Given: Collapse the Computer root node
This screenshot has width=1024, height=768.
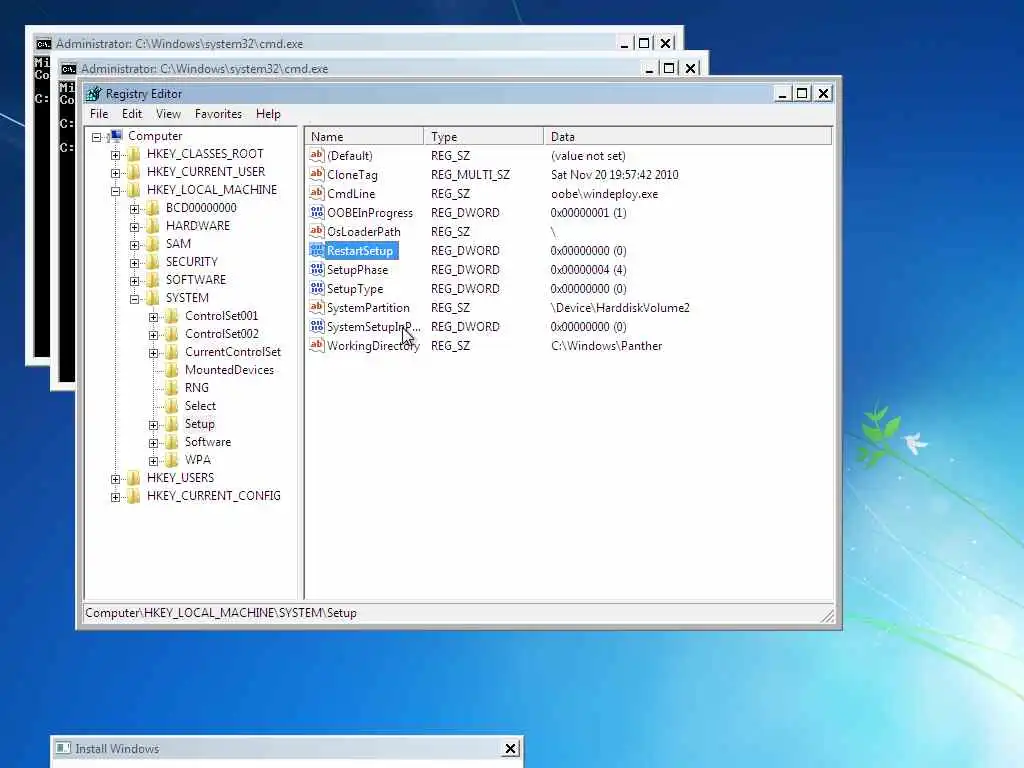Looking at the screenshot, I should tap(97, 137).
